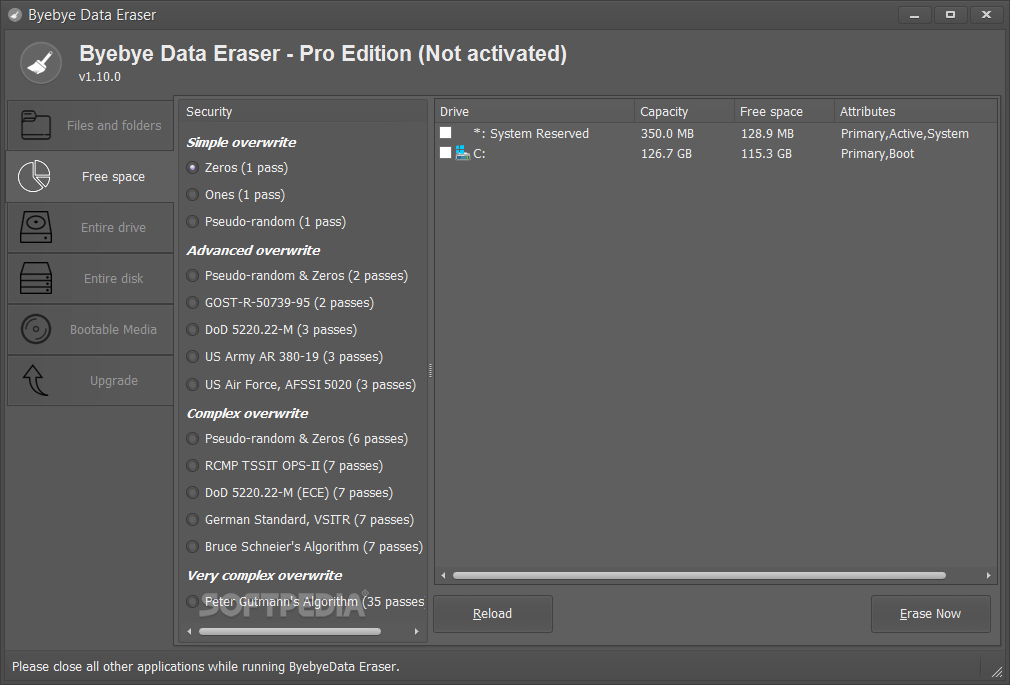Click the C: drive disk icon
Viewport: 1010px width, 685px height.
[x=462, y=153]
